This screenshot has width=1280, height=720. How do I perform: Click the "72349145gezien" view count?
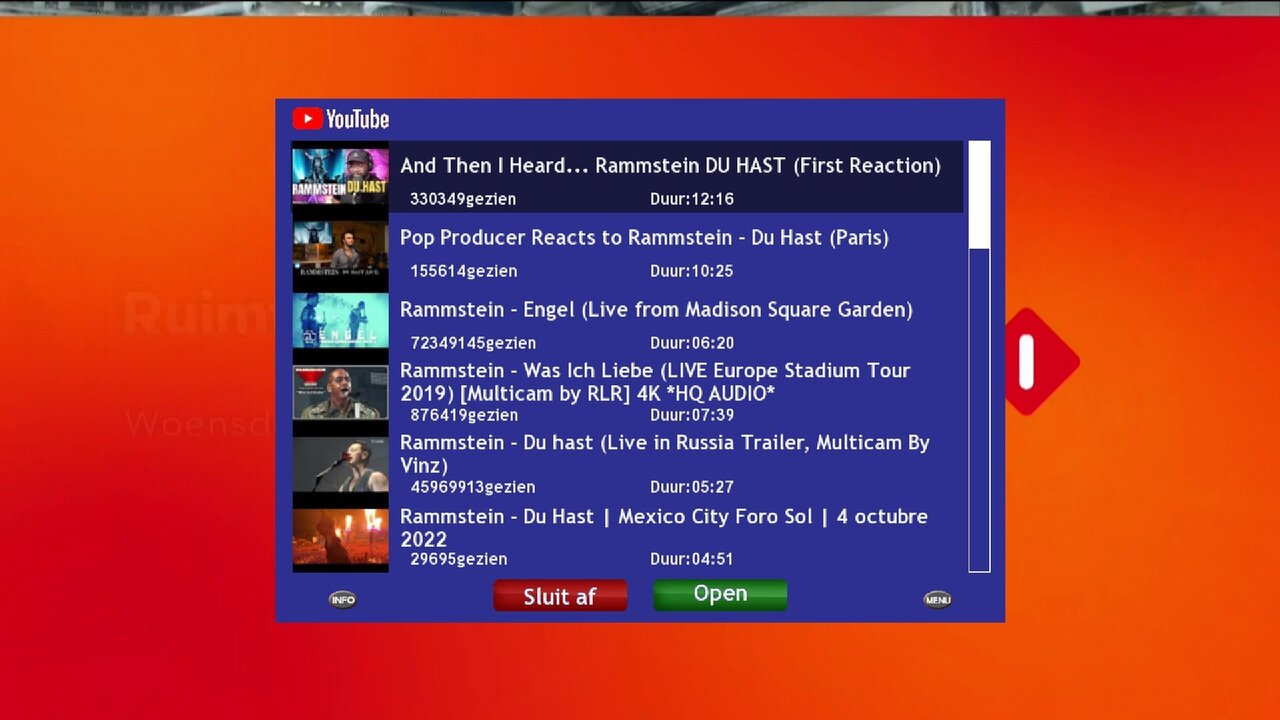click(473, 343)
